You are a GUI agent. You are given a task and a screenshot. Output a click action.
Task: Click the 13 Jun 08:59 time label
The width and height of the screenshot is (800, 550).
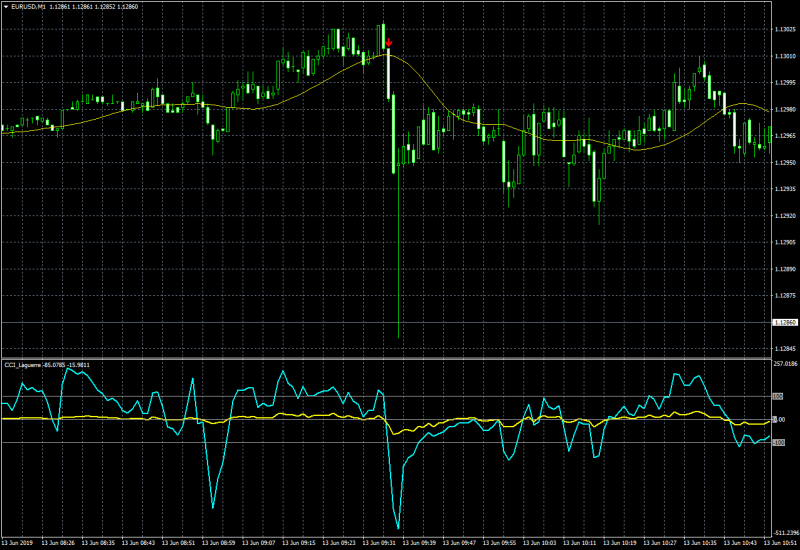218,543
